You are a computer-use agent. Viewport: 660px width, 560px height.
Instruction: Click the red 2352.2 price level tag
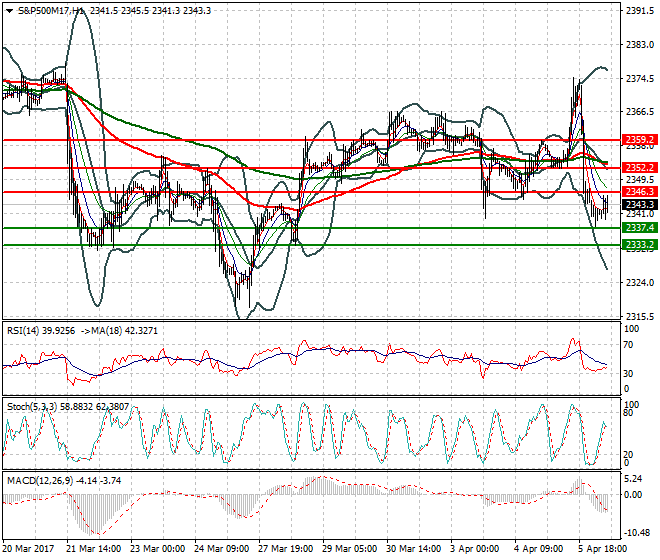pyautogui.click(x=638, y=168)
